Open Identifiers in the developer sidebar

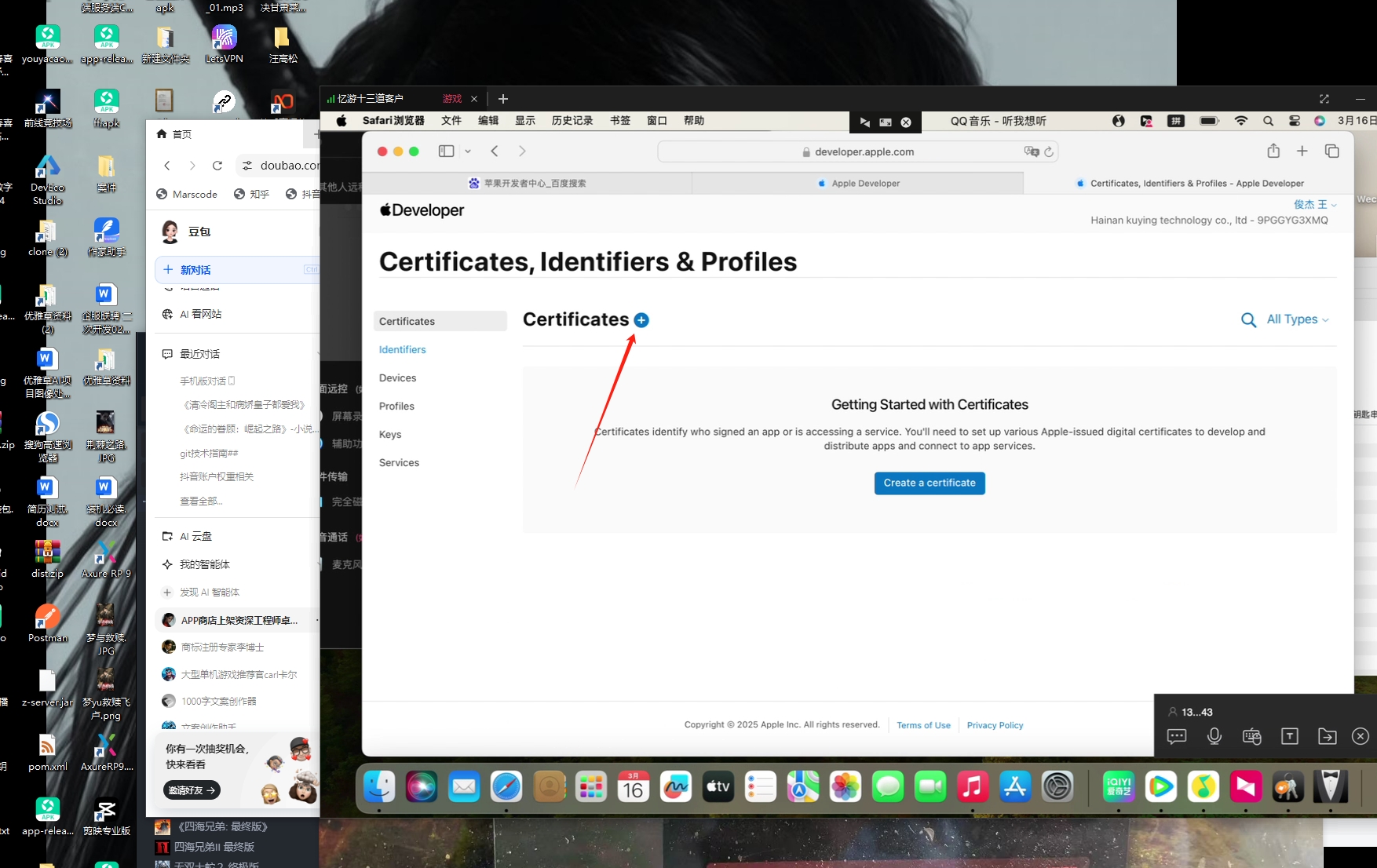point(402,349)
